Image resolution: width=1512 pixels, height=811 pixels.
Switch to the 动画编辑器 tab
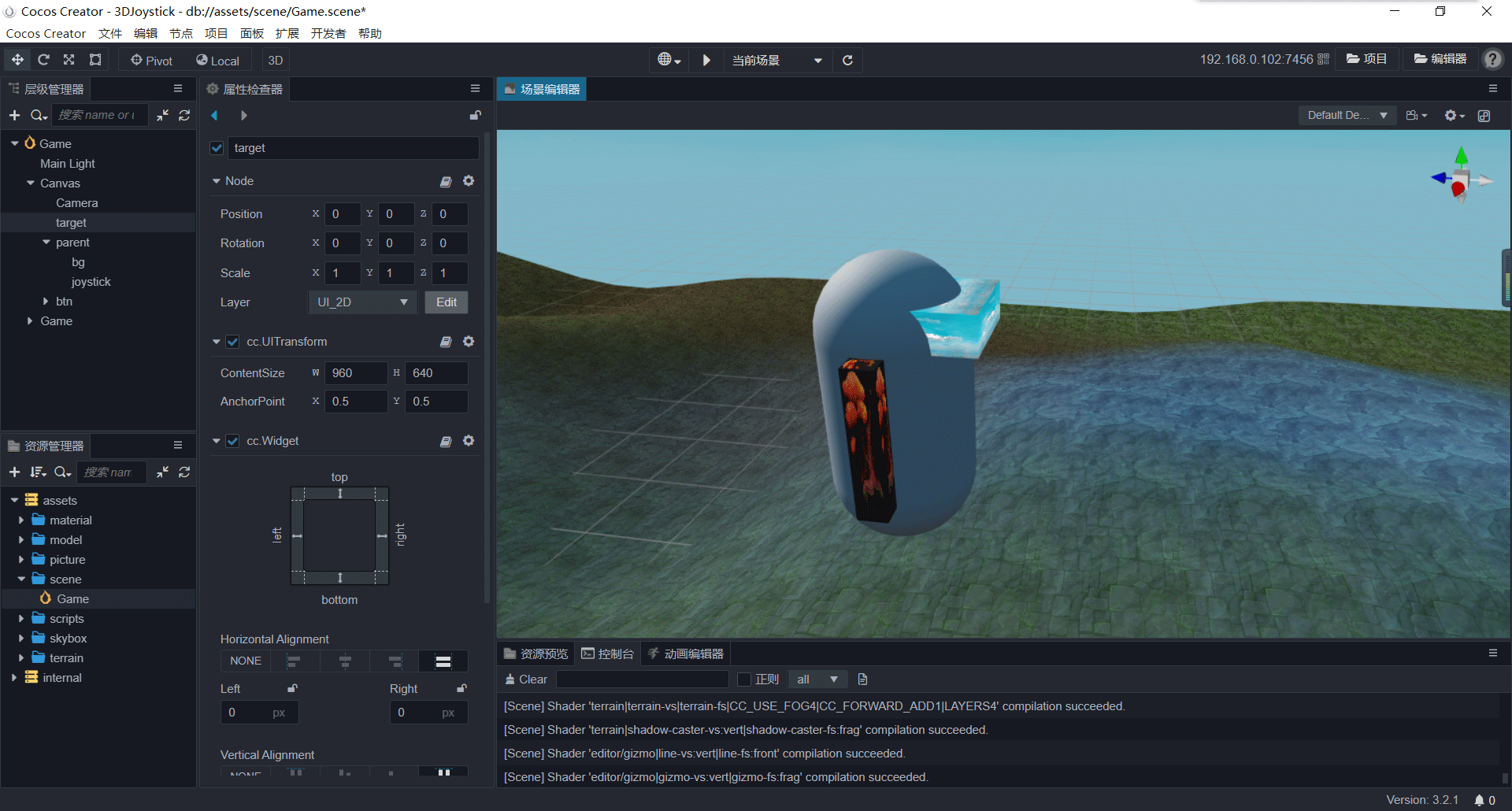[x=685, y=654]
